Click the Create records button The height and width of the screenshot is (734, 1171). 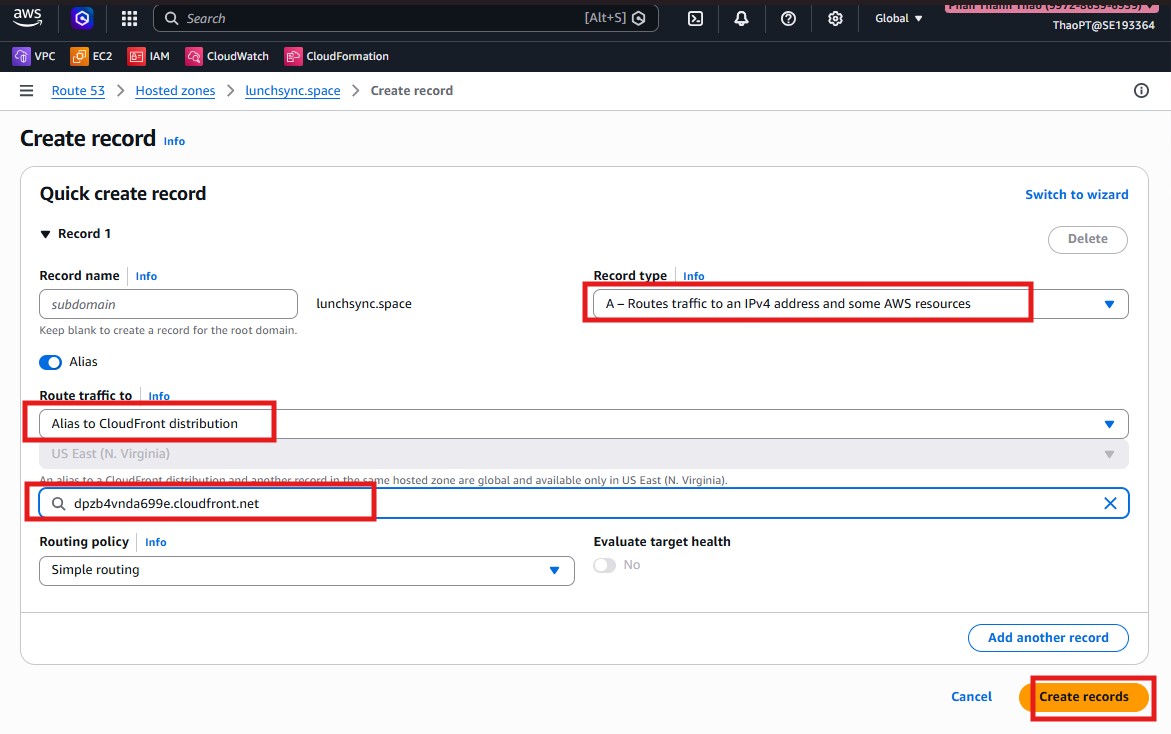(1083, 697)
